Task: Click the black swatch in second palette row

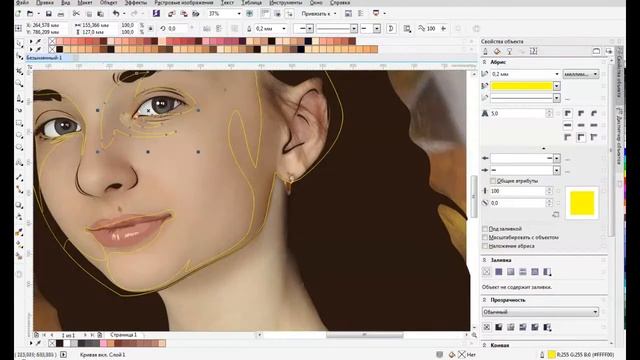Action: click(60, 49)
